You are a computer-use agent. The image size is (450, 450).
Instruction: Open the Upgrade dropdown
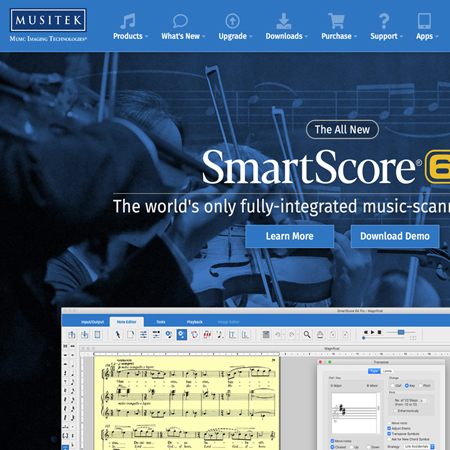click(235, 27)
